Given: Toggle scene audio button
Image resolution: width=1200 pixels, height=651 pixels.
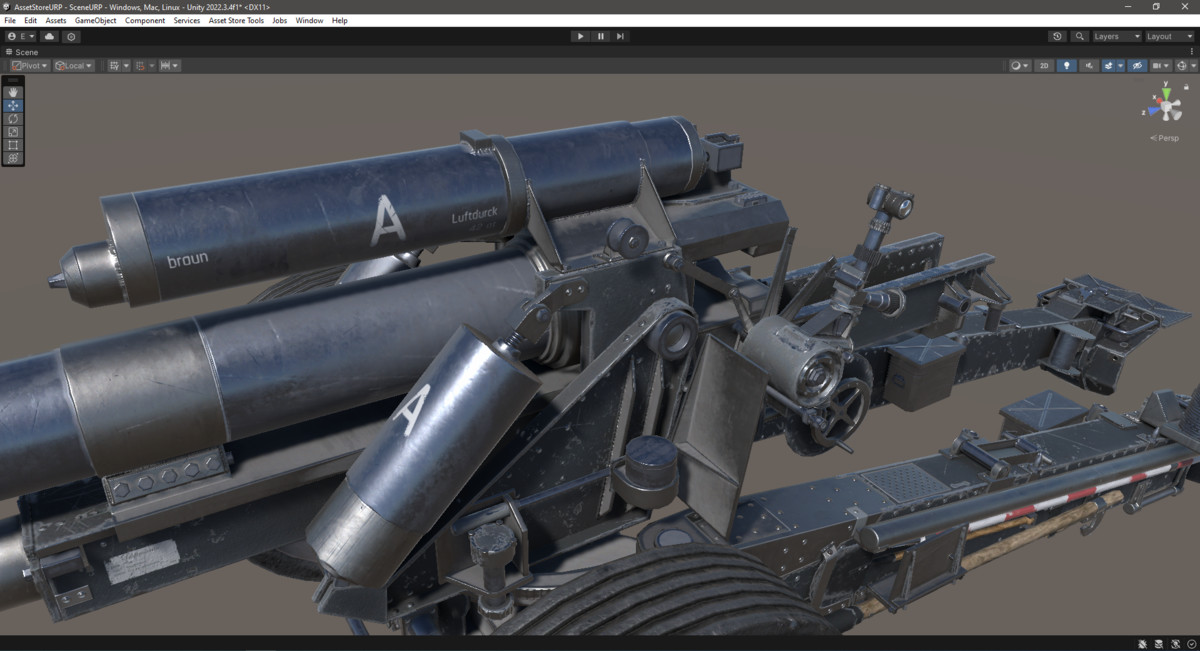Looking at the screenshot, I should coord(1089,66).
